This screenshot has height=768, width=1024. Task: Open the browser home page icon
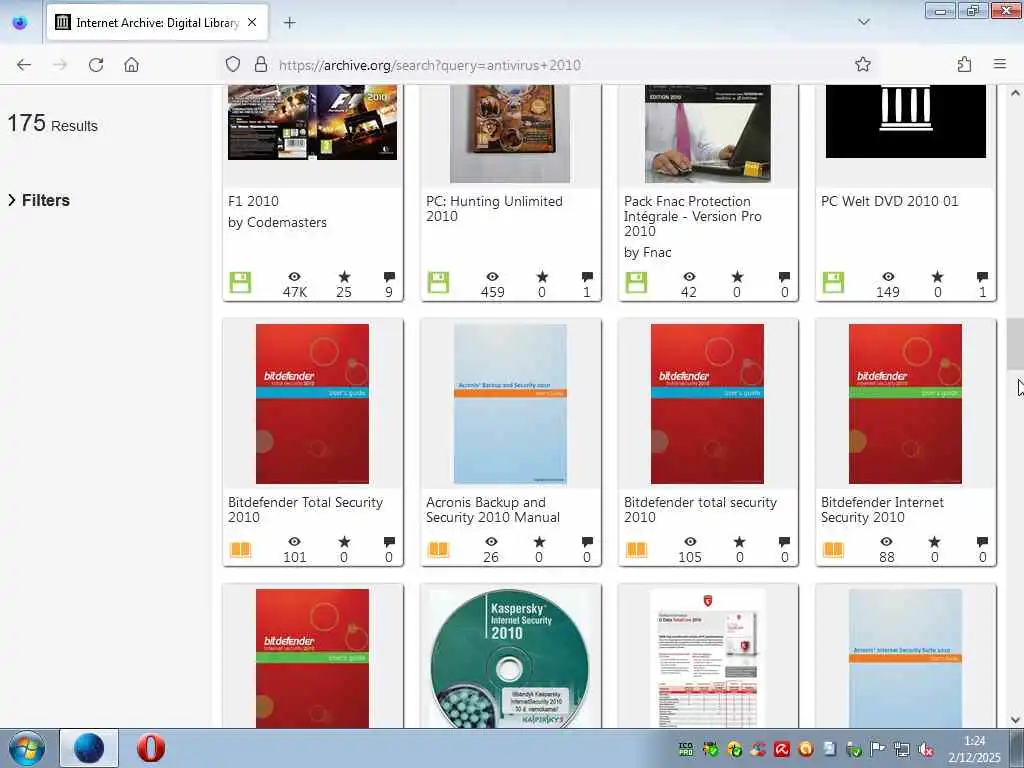pyautogui.click(x=131, y=65)
